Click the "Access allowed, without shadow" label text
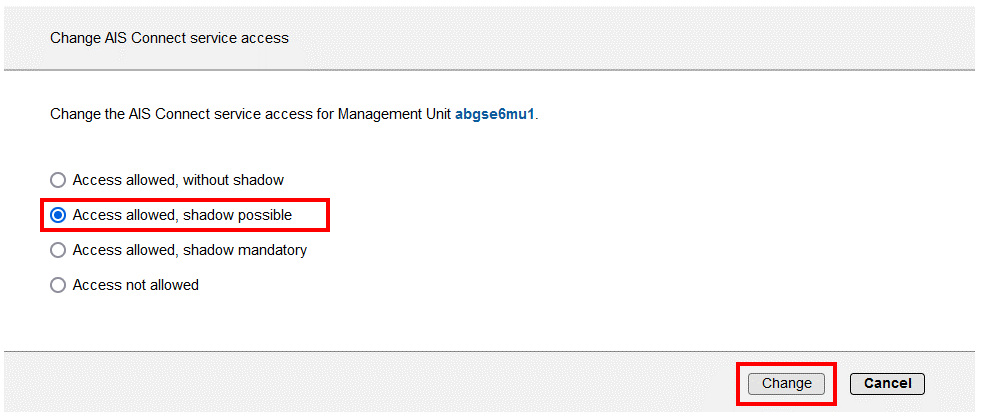This screenshot has height=416, width=981. pyautogui.click(x=178, y=180)
